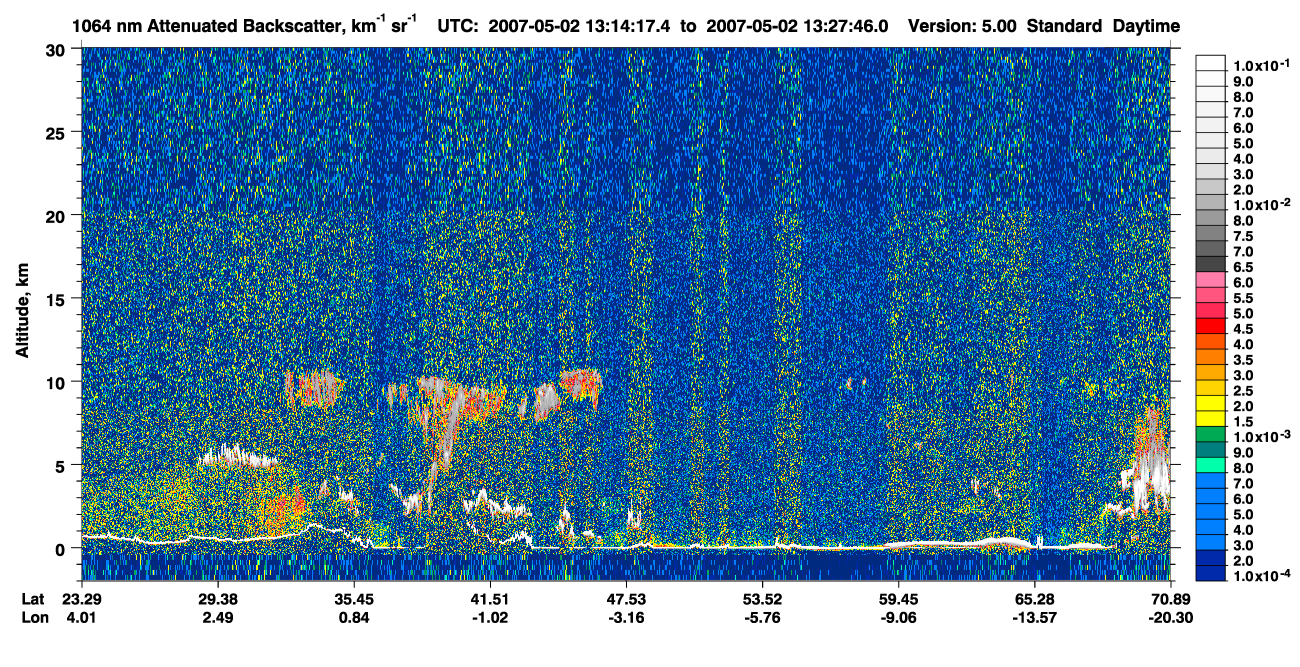
Task: Click the latitude value '59.45'
Action: tap(897, 599)
